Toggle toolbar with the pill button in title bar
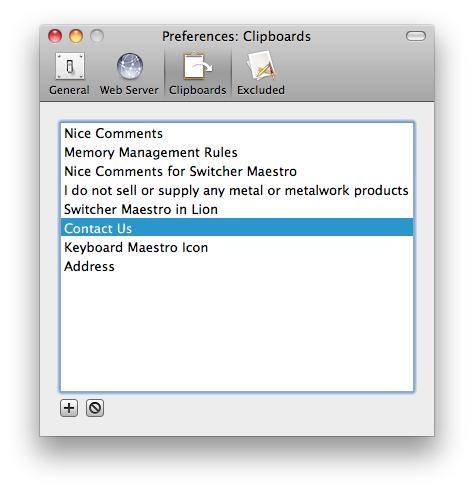 point(416,36)
